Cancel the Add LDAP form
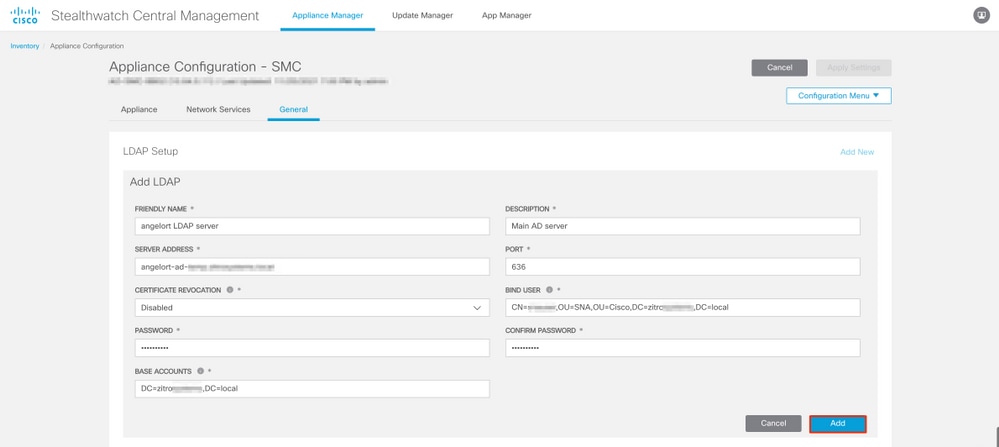The height and width of the screenshot is (447, 999). click(x=773, y=424)
